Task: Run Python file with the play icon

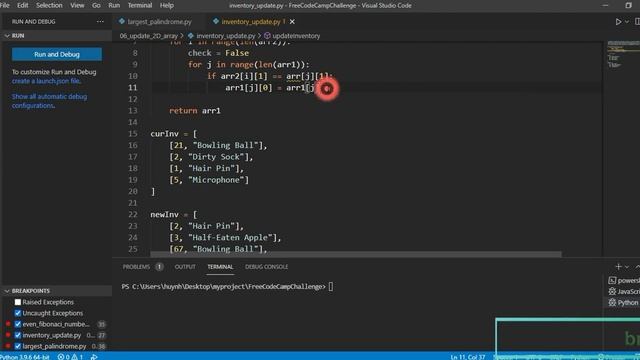Action: [x=618, y=22]
